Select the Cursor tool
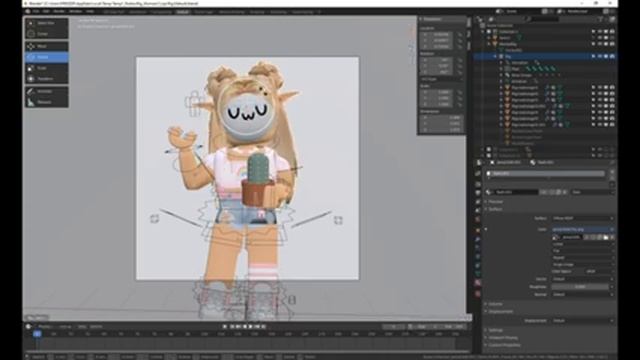This screenshot has width=640, height=360. pos(47,34)
